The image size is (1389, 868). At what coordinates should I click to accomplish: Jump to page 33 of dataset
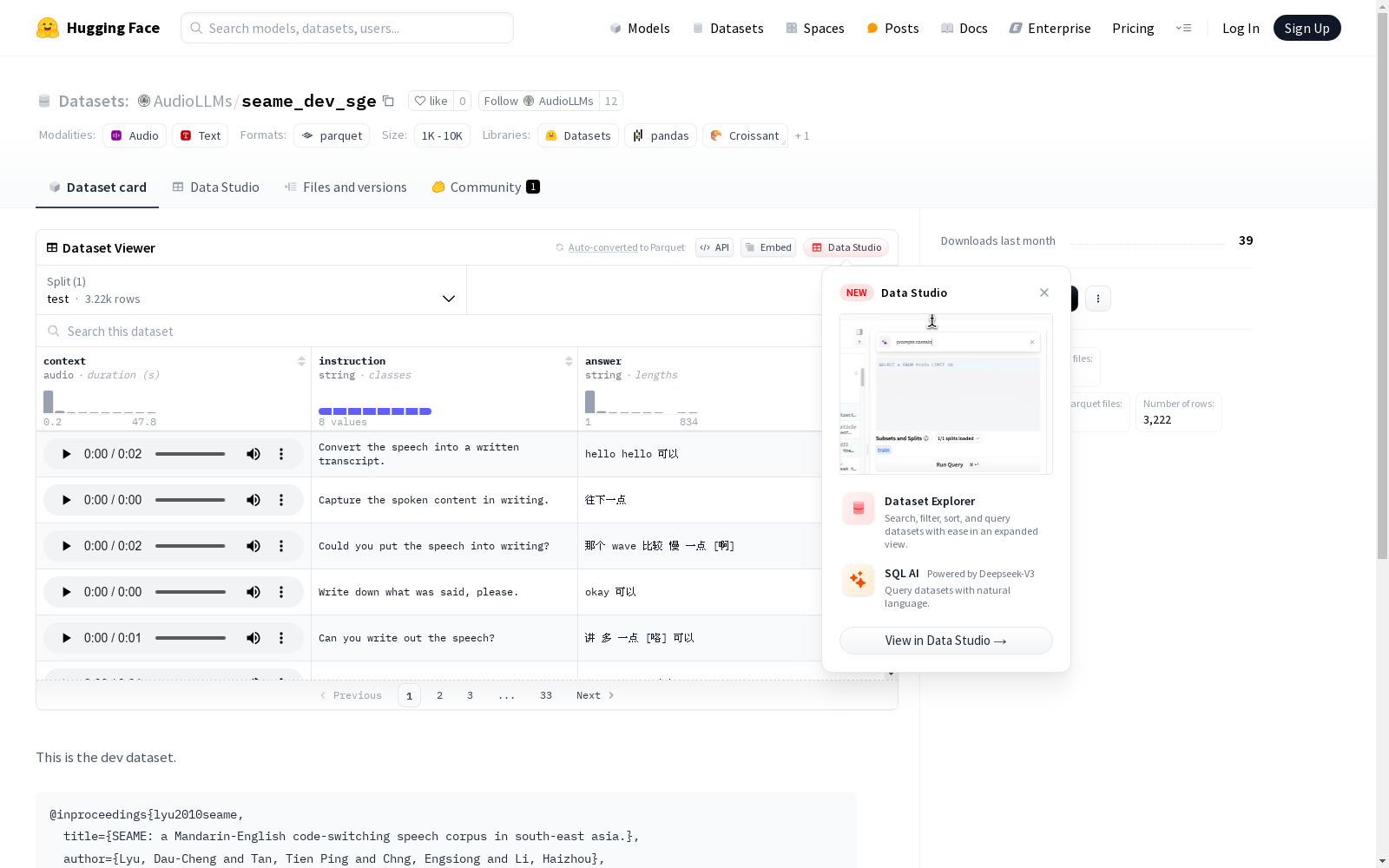[546, 695]
